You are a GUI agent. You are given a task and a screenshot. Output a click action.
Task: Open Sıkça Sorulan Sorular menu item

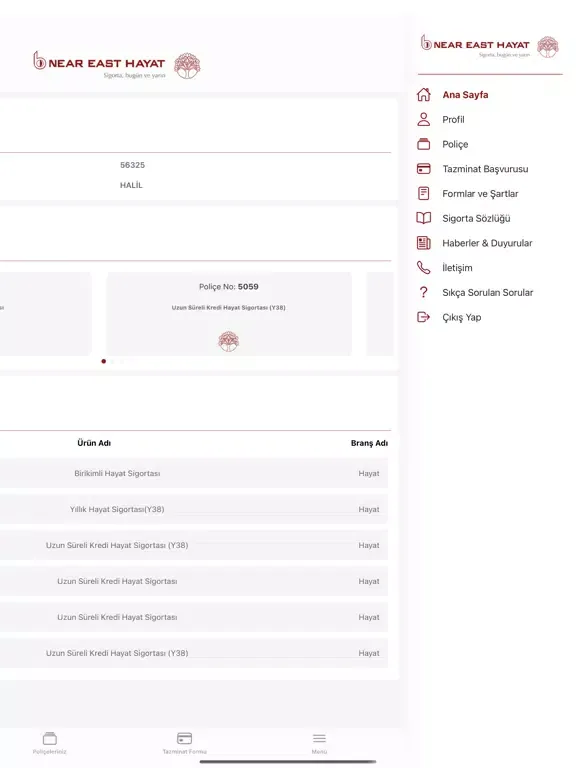tap(487, 292)
